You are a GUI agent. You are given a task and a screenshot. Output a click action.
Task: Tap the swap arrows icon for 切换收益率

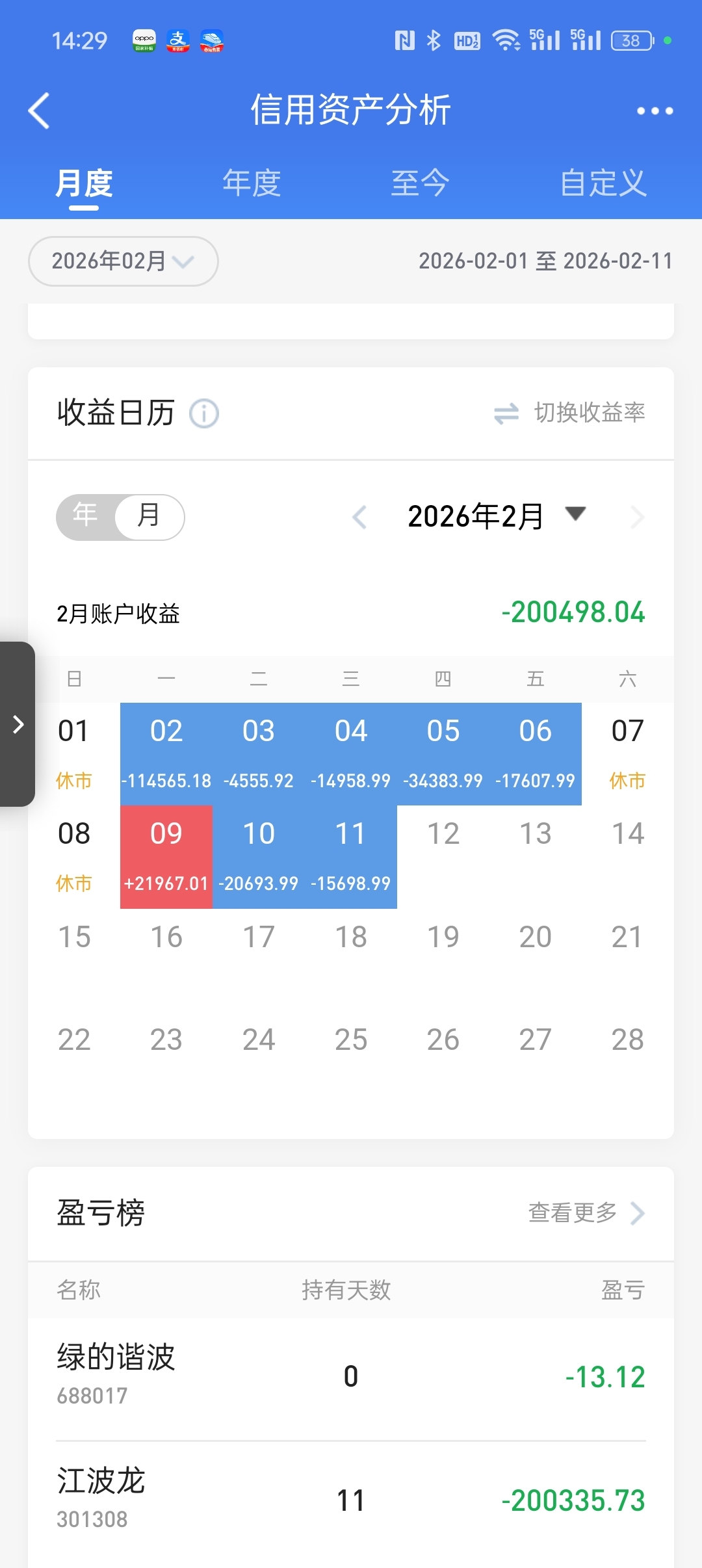click(506, 413)
